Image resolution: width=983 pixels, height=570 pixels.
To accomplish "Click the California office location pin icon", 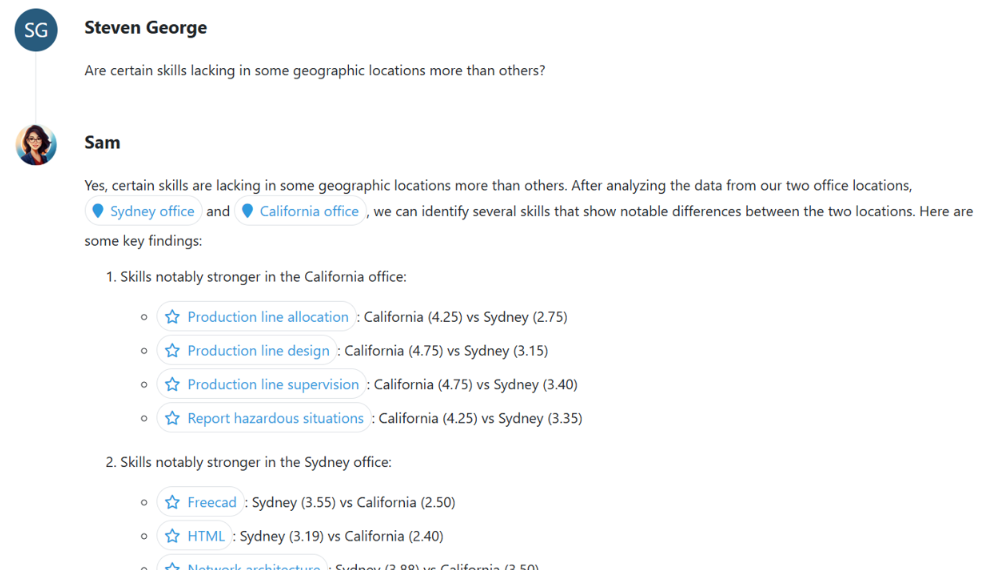I will (247, 211).
